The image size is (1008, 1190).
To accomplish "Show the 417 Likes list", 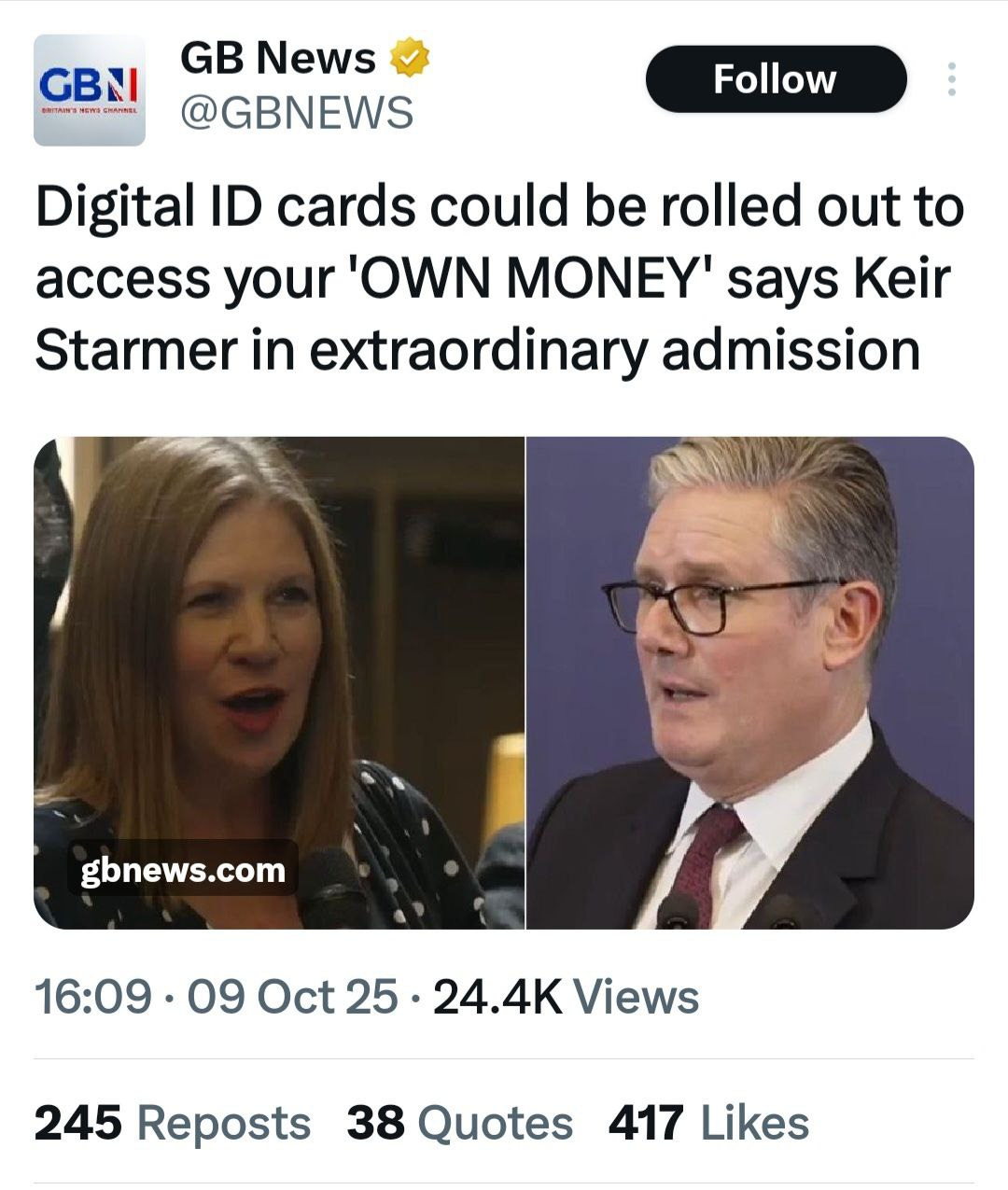I will click(708, 1123).
